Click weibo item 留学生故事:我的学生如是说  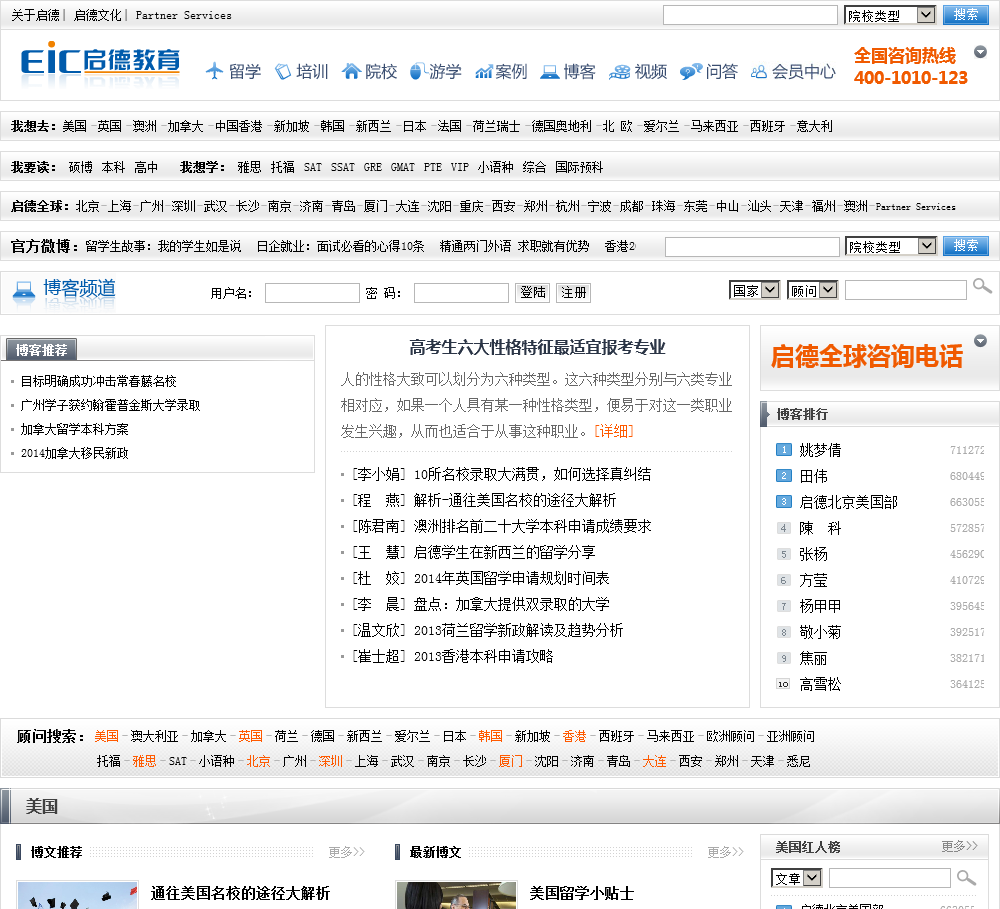click(x=163, y=246)
